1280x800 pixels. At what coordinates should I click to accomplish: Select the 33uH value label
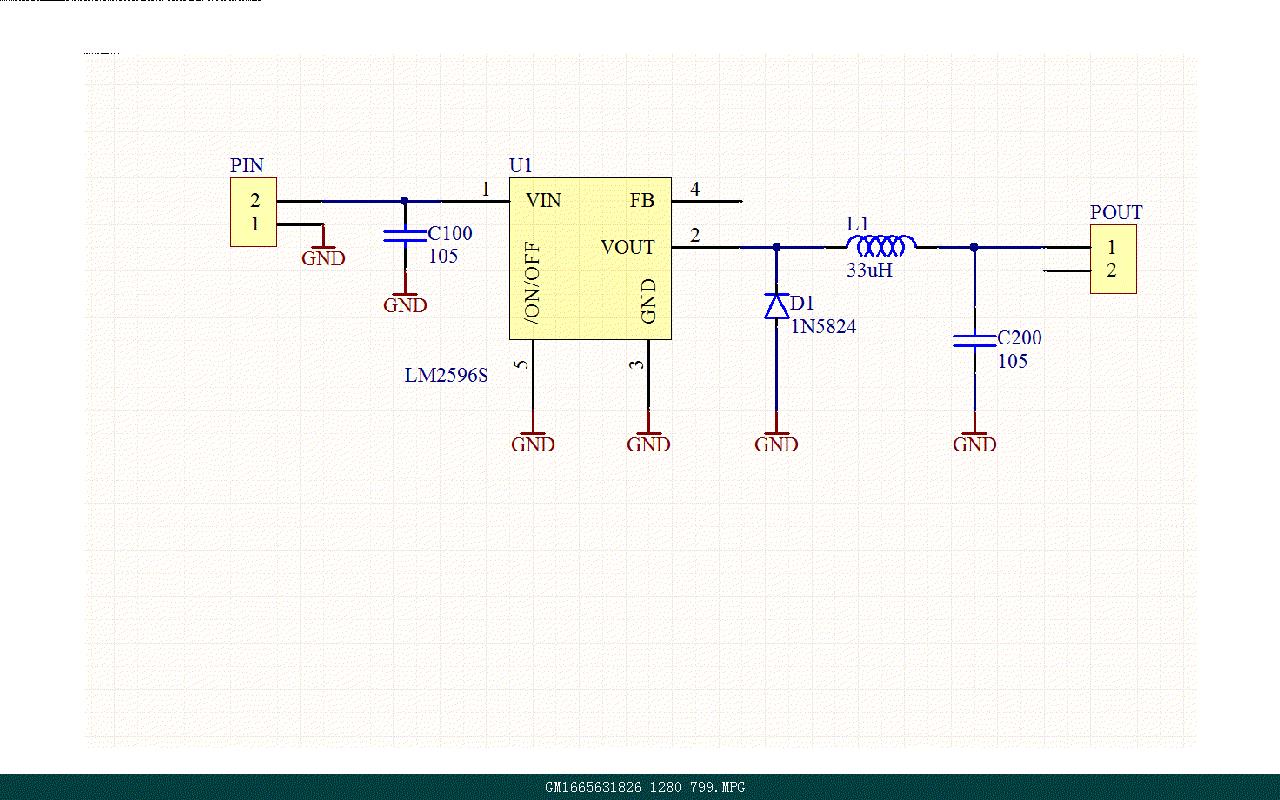[x=869, y=269]
